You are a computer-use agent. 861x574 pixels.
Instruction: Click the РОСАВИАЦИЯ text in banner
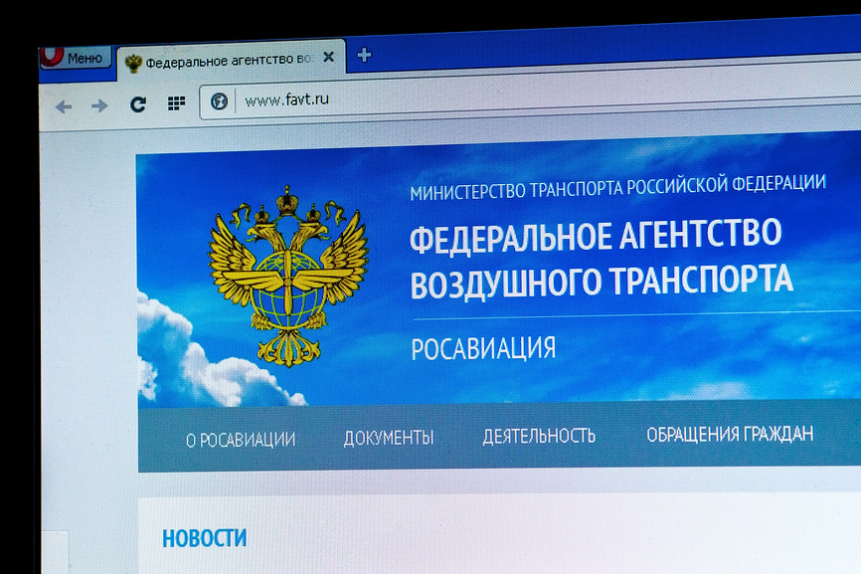click(x=483, y=348)
